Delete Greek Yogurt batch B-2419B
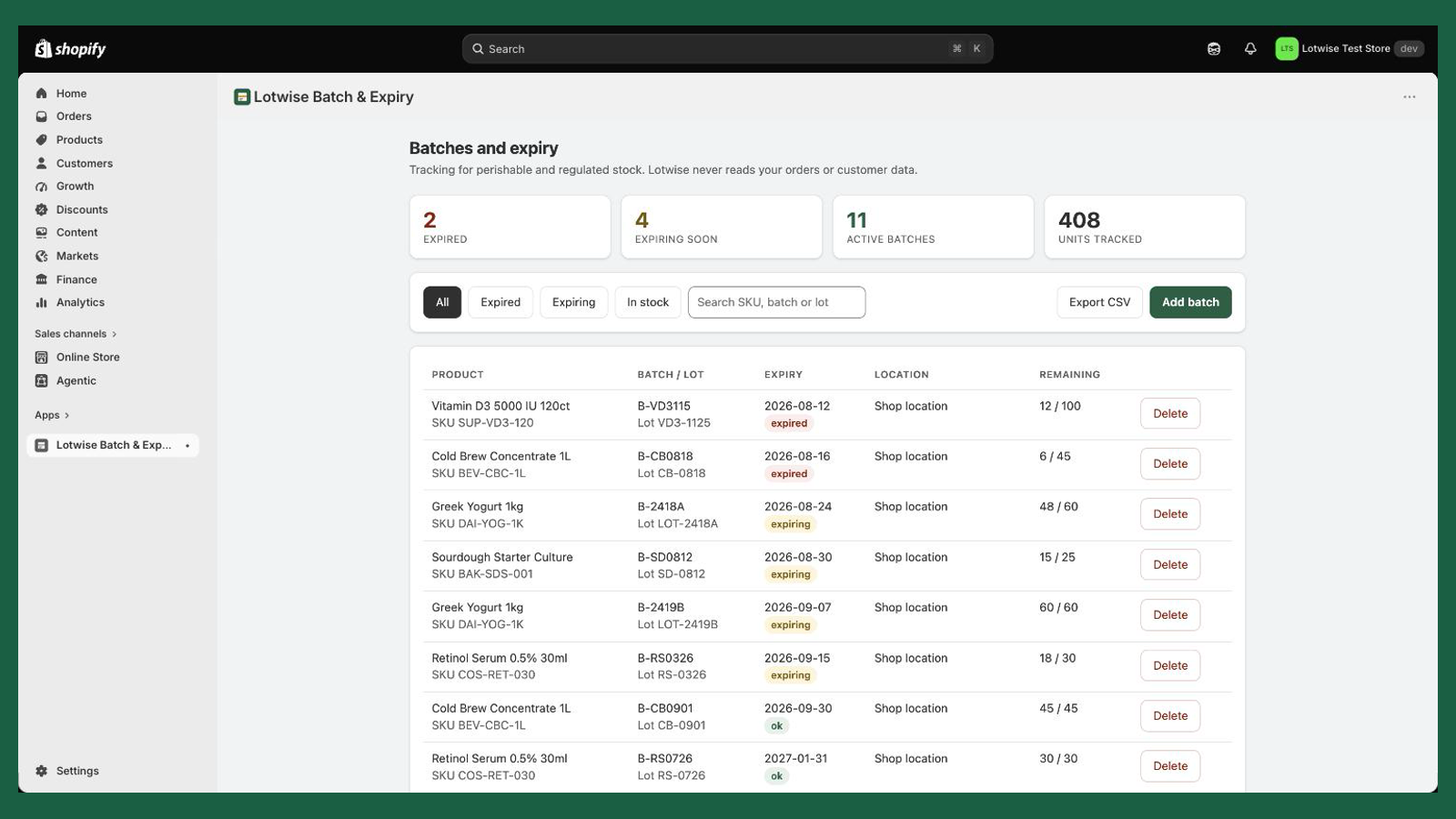The width and height of the screenshot is (1456, 819). (1170, 615)
